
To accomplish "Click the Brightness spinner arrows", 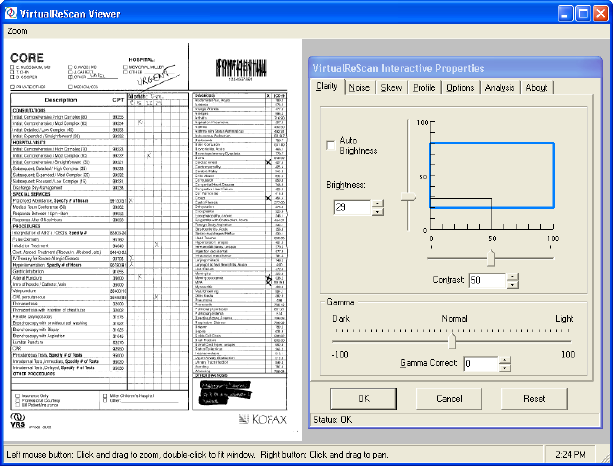I will (377, 207).
